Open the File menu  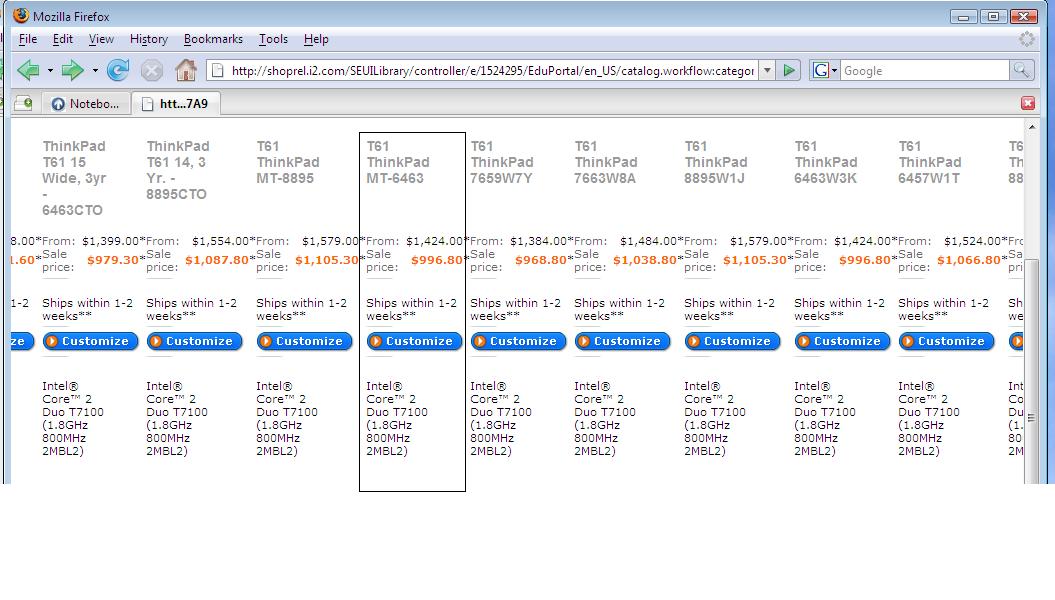28,39
